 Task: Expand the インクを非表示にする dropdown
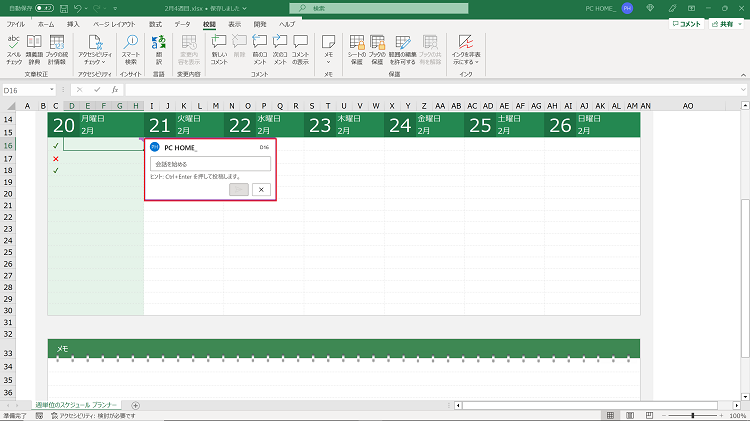pos(465,62)
